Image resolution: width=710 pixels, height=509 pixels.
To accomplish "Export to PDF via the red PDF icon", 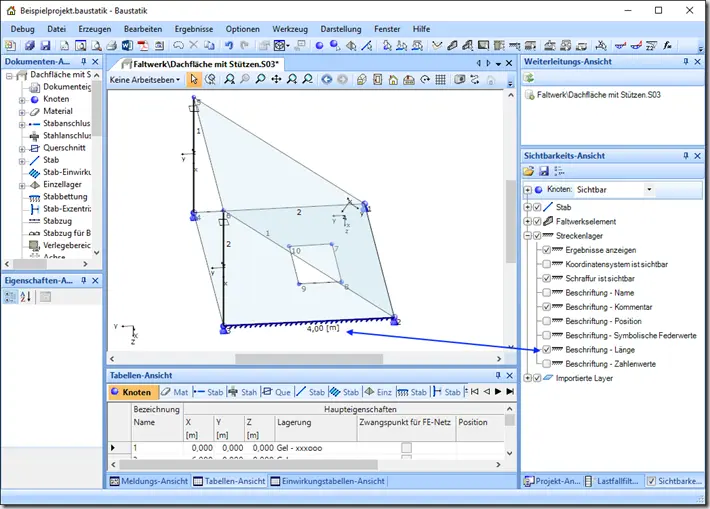I will tap(143, 45).
